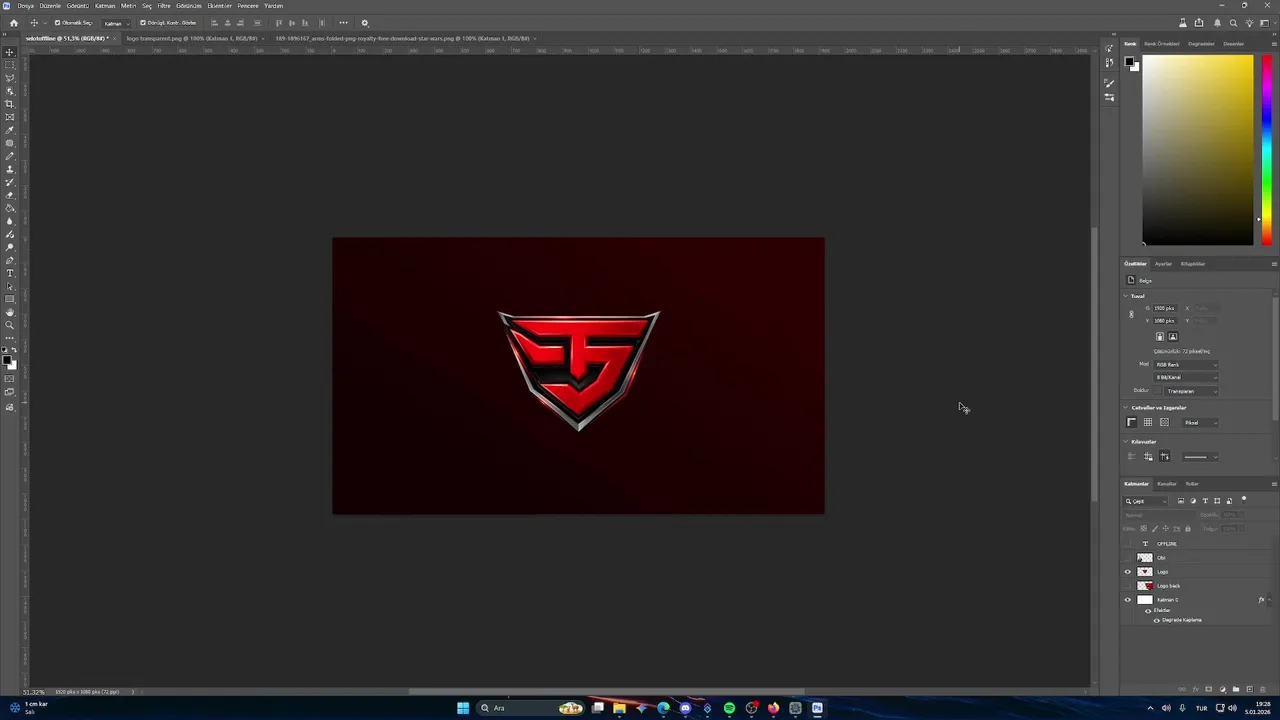Click the foreground color swatch in Color panel
Screen dimensions: 1280x720
[x=1129, y=62]
